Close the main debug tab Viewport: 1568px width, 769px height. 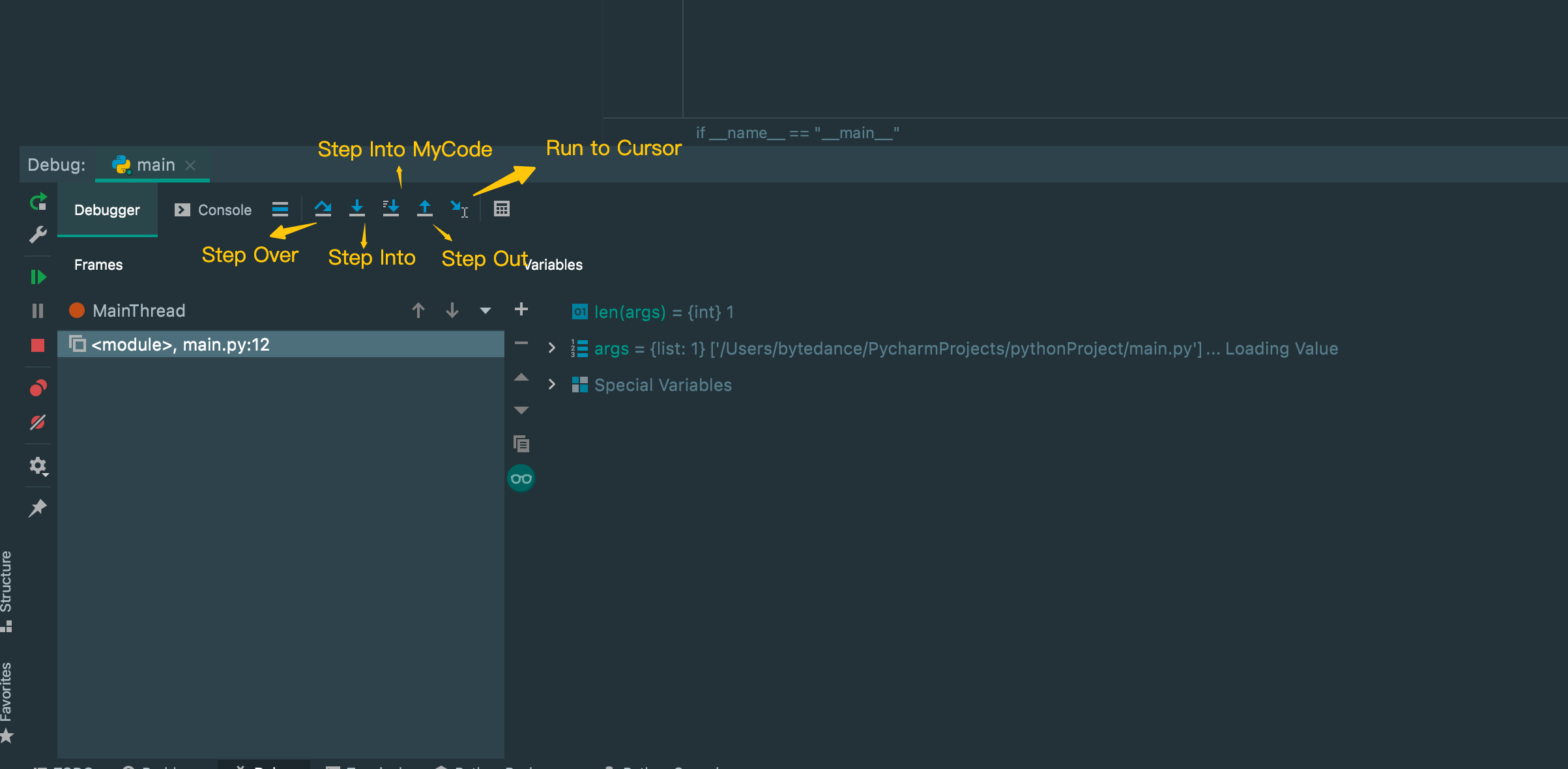click(190, 166)
